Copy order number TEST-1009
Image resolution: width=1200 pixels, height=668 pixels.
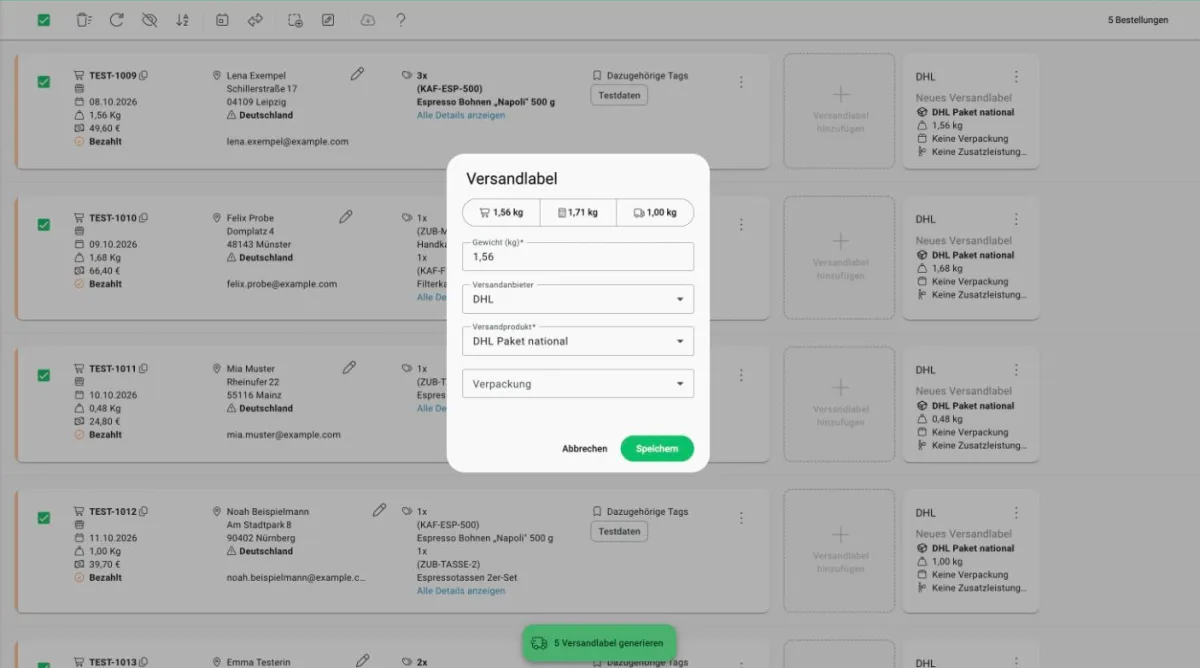pyautogui.click(x=144, y=75)
